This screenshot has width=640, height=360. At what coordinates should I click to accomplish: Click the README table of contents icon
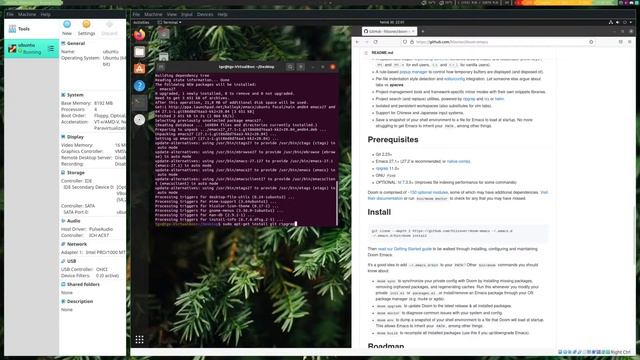(366, 53)
